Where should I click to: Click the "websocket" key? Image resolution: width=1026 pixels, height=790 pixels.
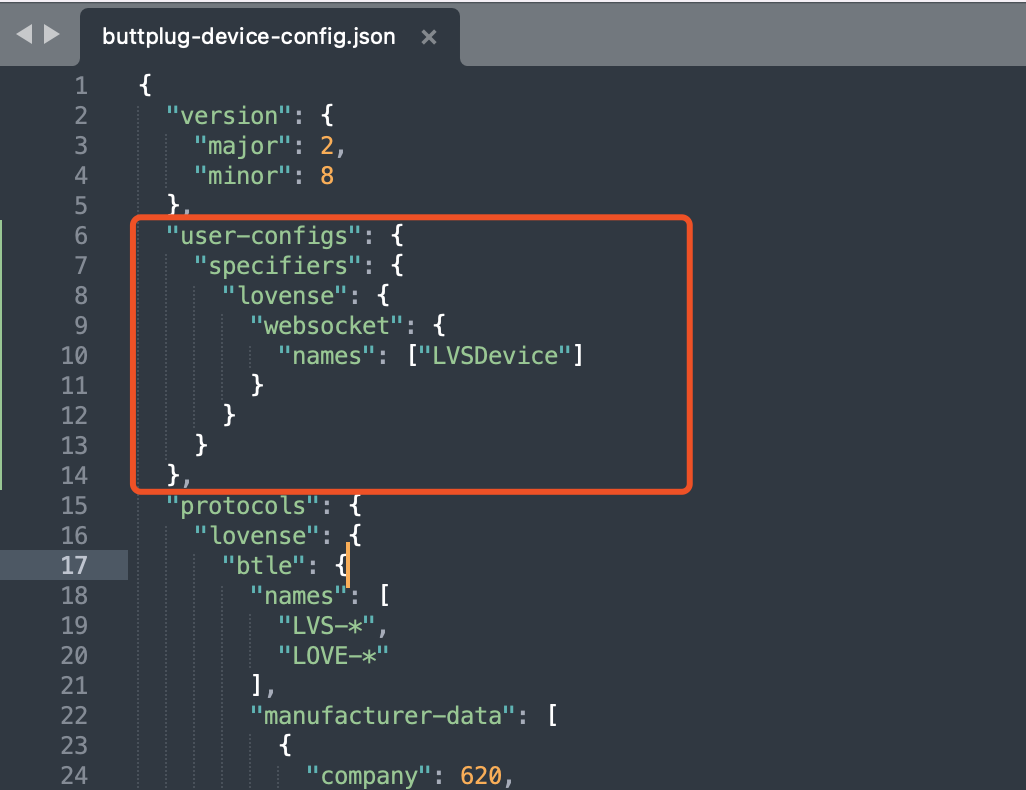[327, 326]
